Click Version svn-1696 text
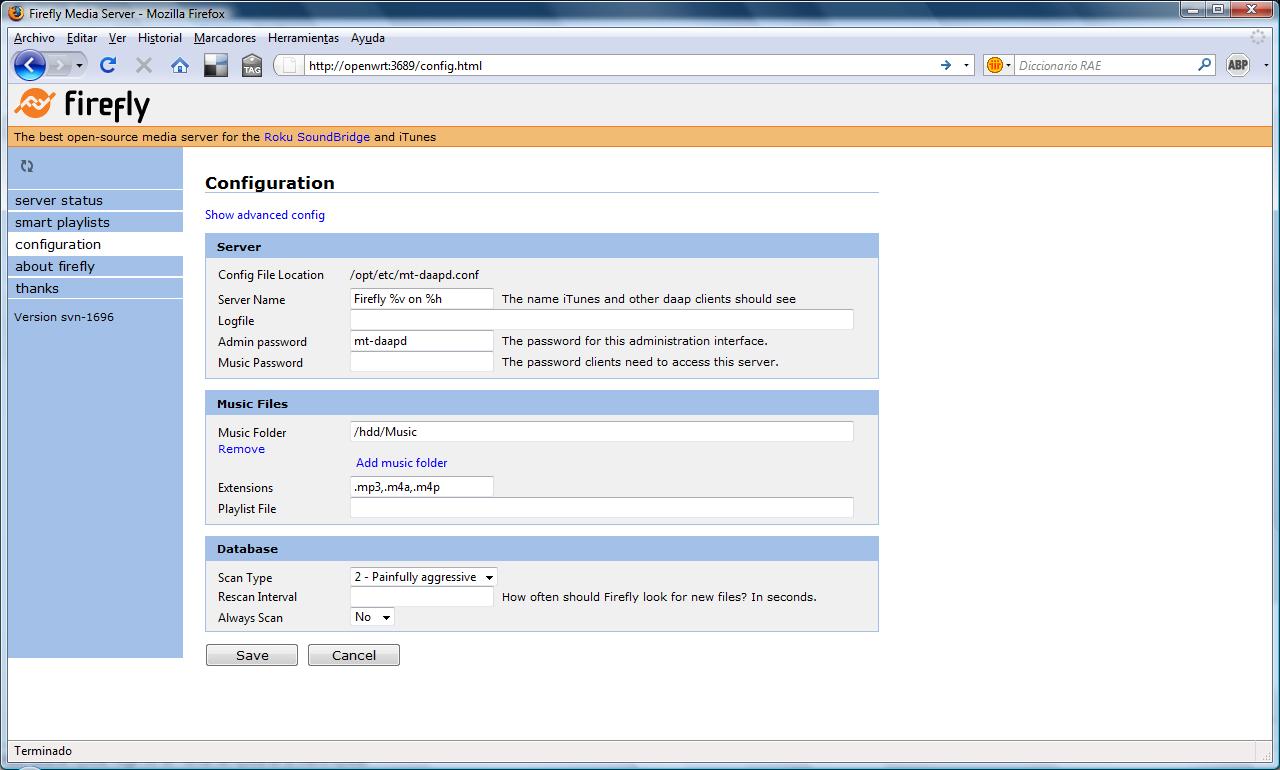1280x770 pixels. [64, 317]
